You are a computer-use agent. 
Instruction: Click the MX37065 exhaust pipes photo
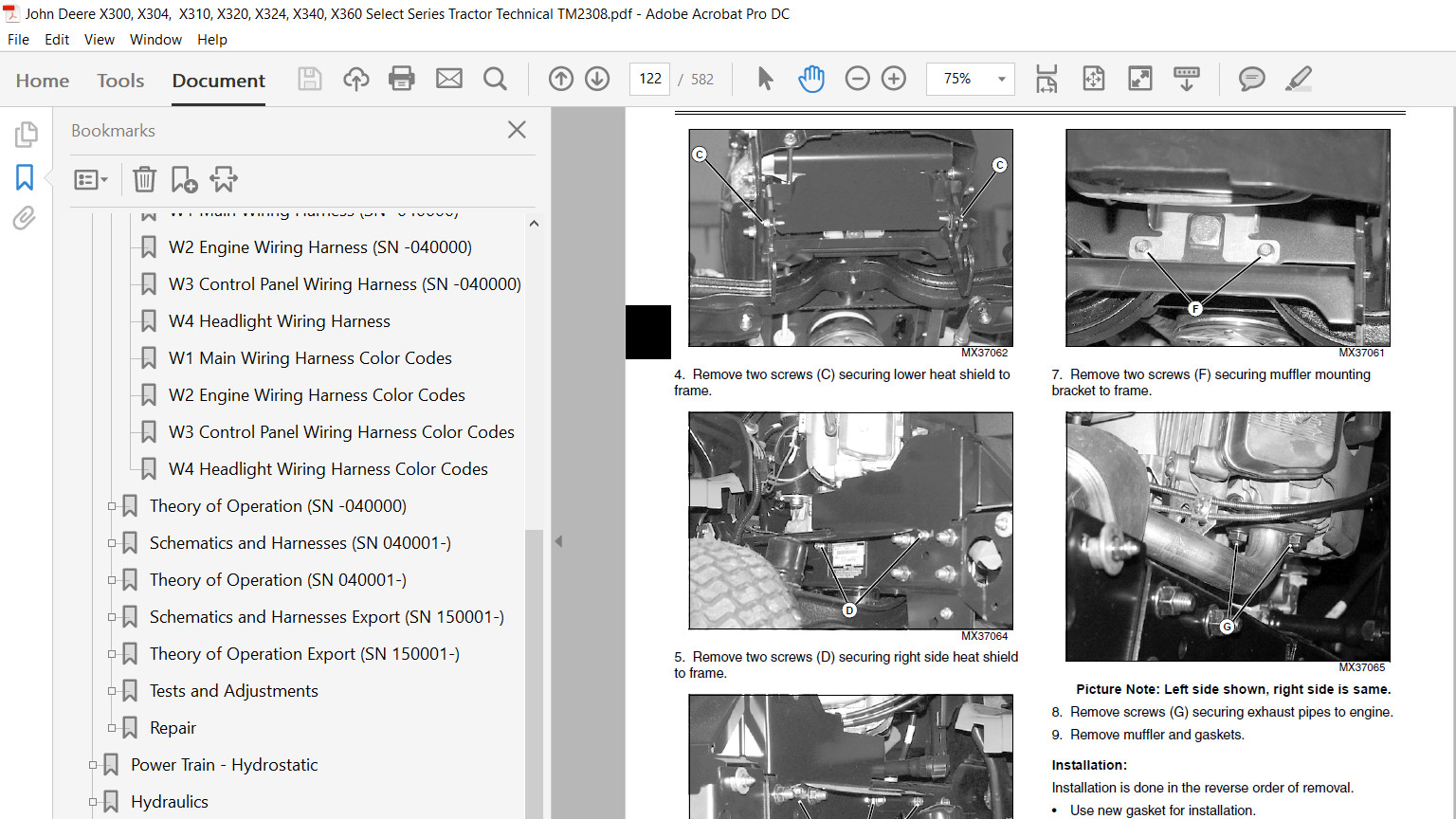tap(1228, 537)
